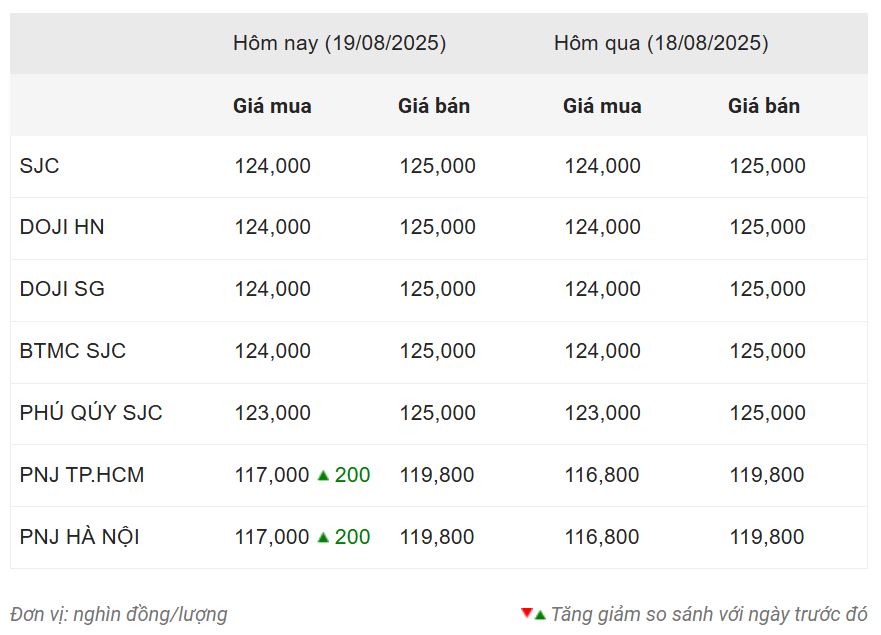Click the Đơn vị: nghìn đồng/lượng note

119,615
